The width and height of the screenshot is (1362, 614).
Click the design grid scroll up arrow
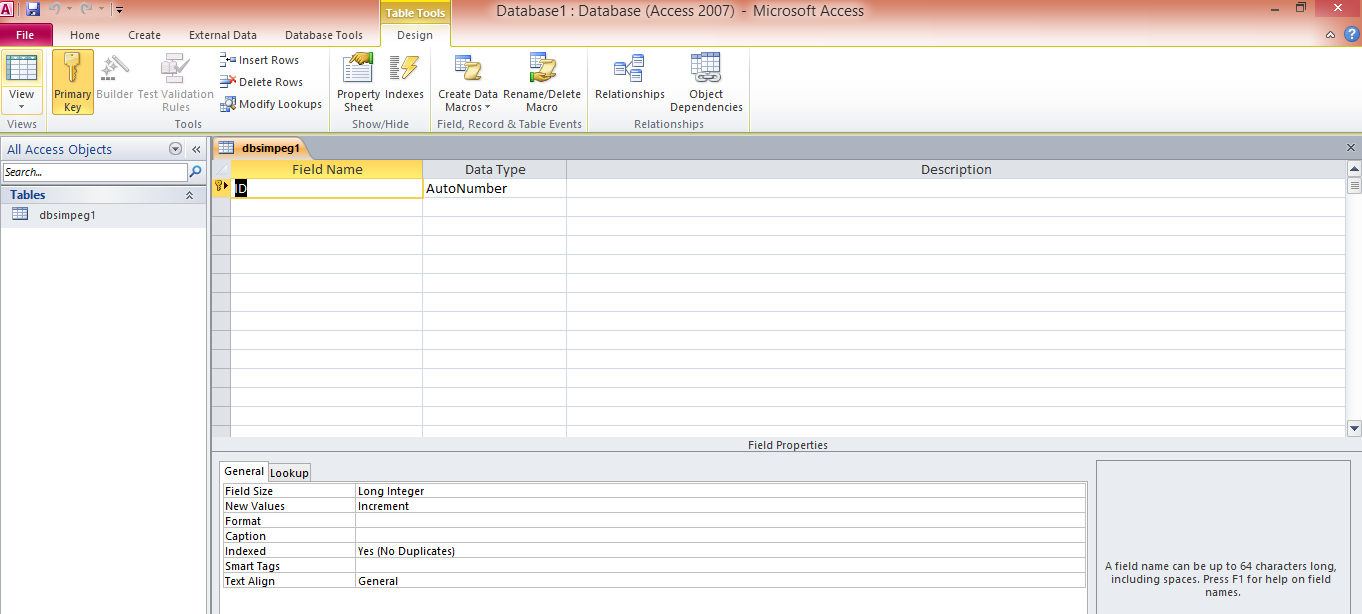tap(1354, 168)
